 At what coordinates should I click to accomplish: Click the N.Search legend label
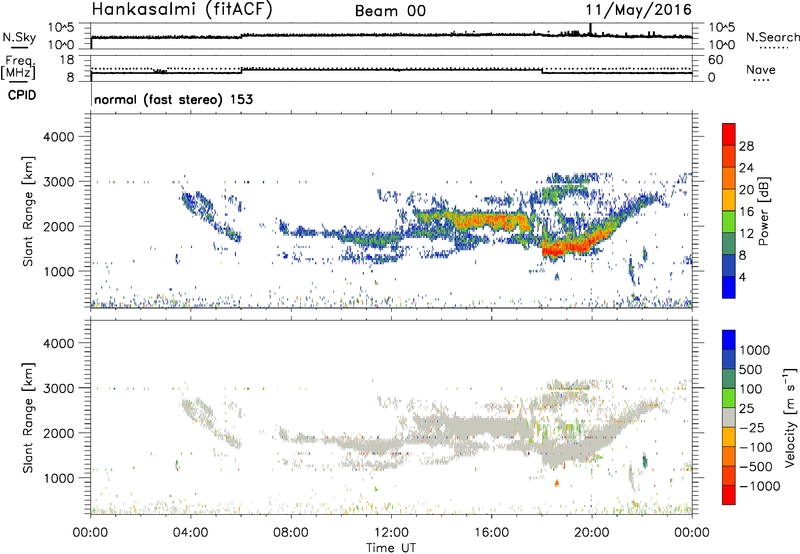773,37
